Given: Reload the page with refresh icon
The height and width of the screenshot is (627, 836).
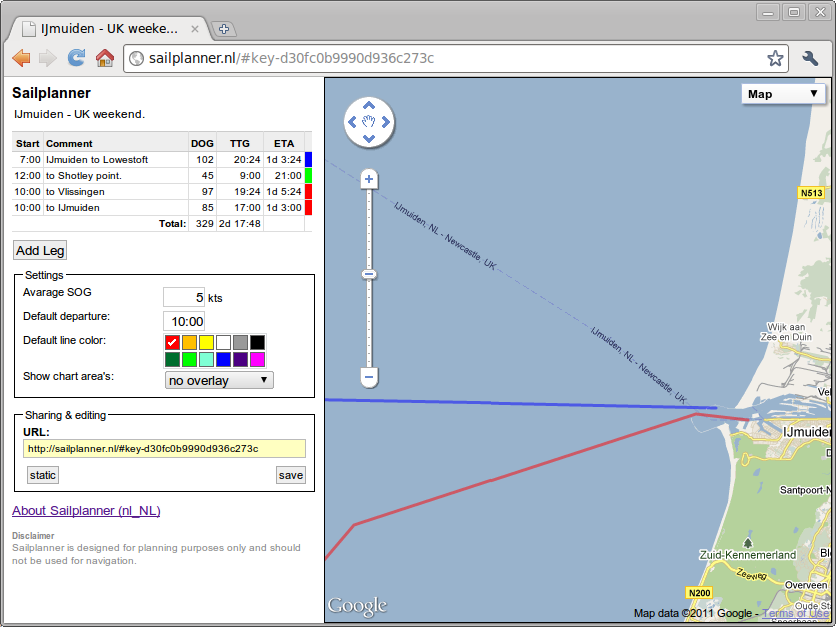Looking at the screenshot, I should tap(76, 58).
